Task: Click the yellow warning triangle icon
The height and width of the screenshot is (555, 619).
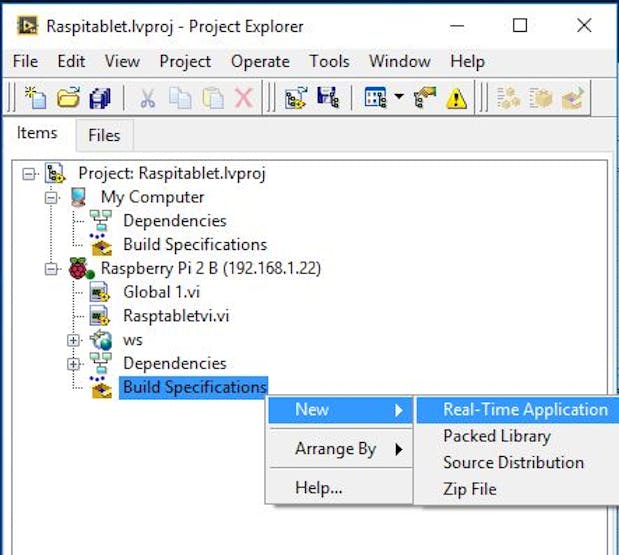Action: (456, 98)
